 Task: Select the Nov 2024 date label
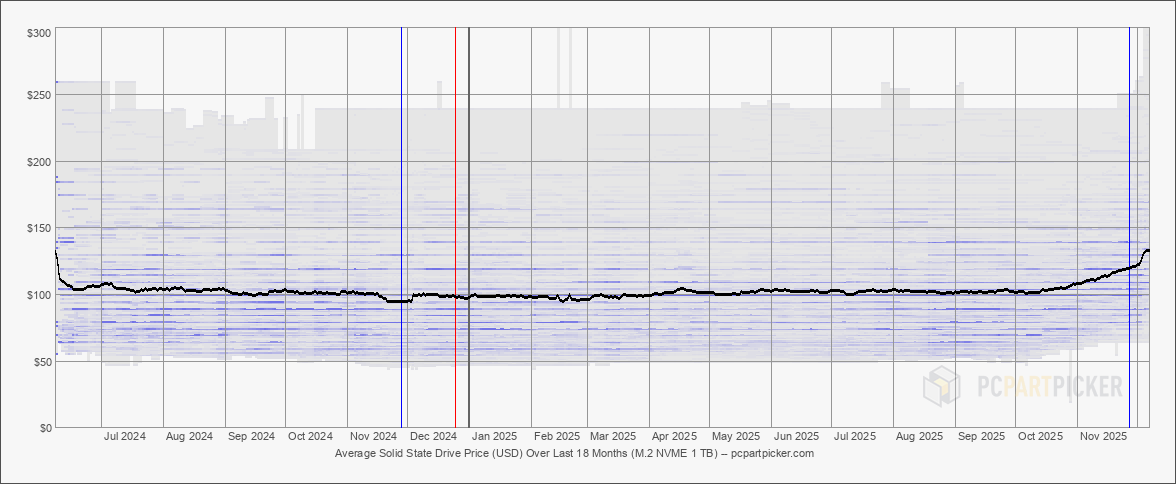372,437
